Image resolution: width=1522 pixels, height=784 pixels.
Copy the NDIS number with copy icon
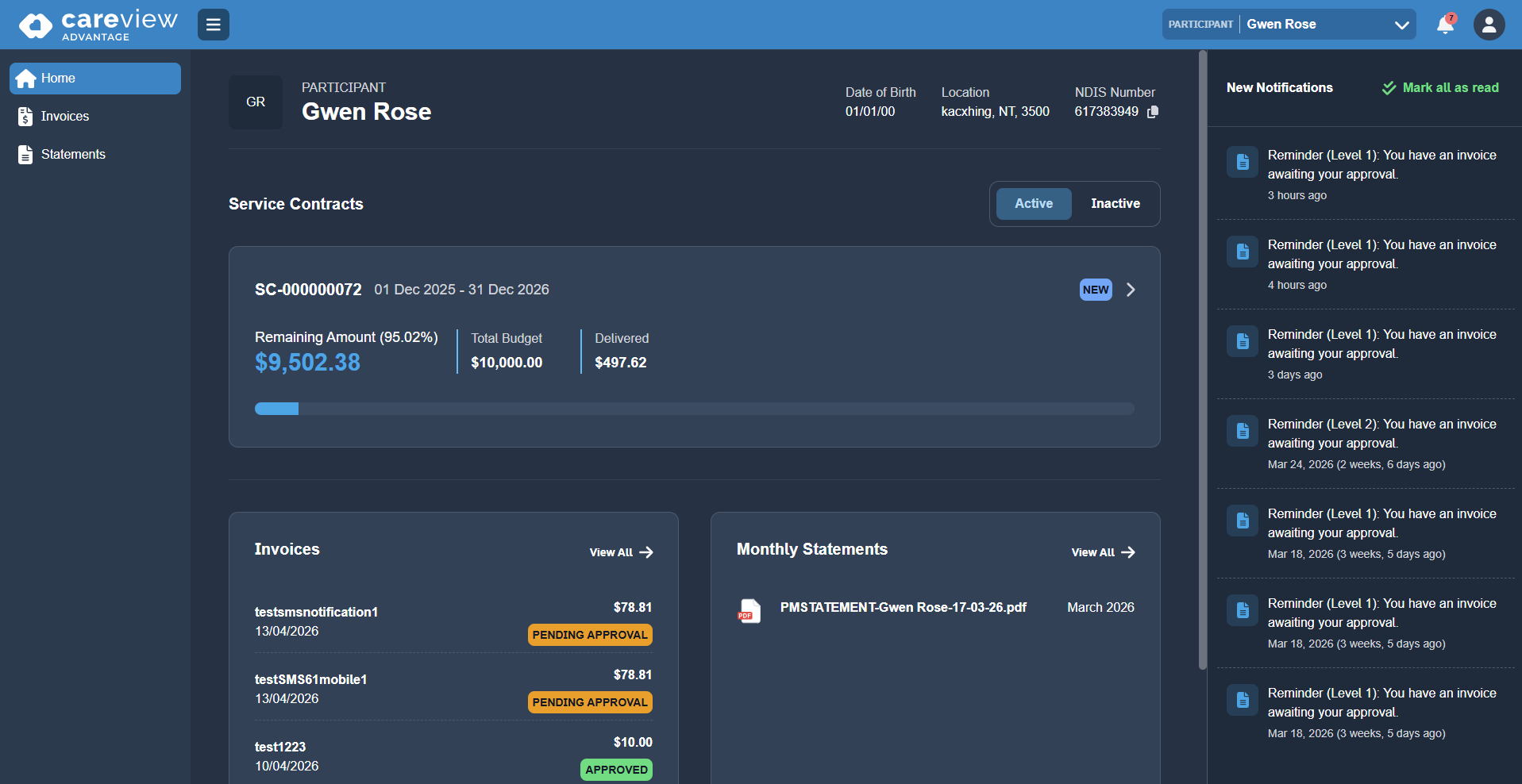tap(1153, 112)
